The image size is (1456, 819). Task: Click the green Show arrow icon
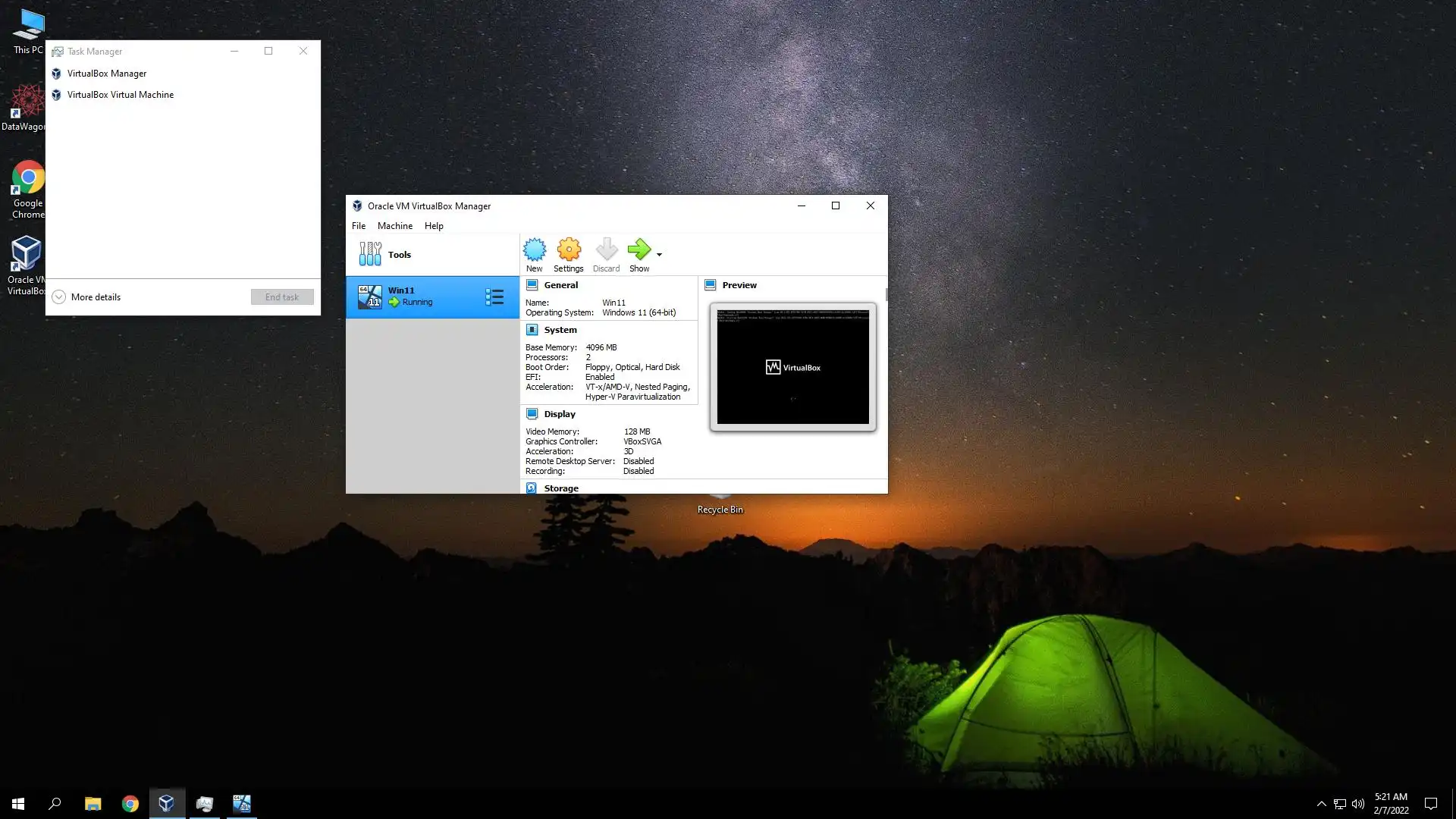tap(639, 250)
